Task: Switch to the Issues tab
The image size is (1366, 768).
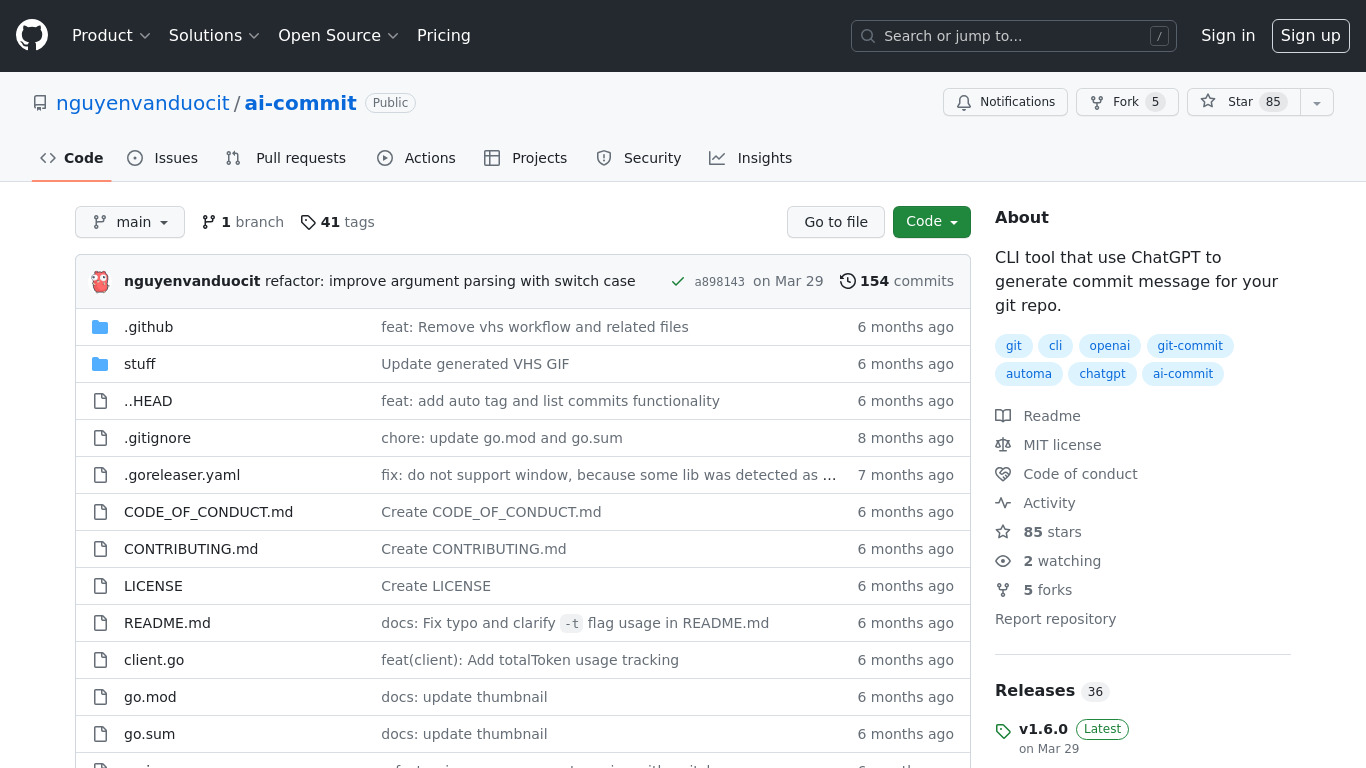Action: coord(162,158)
